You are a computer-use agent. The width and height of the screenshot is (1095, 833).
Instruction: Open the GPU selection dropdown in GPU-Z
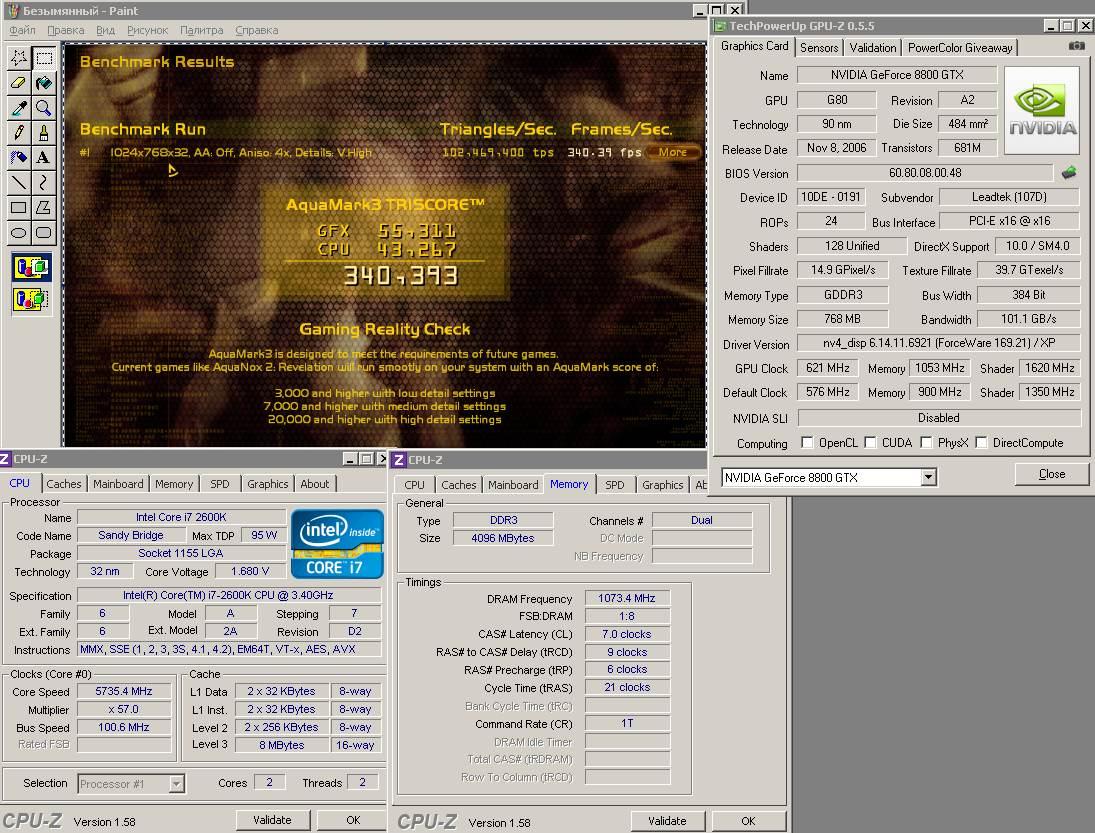click(x=927, y=478)
